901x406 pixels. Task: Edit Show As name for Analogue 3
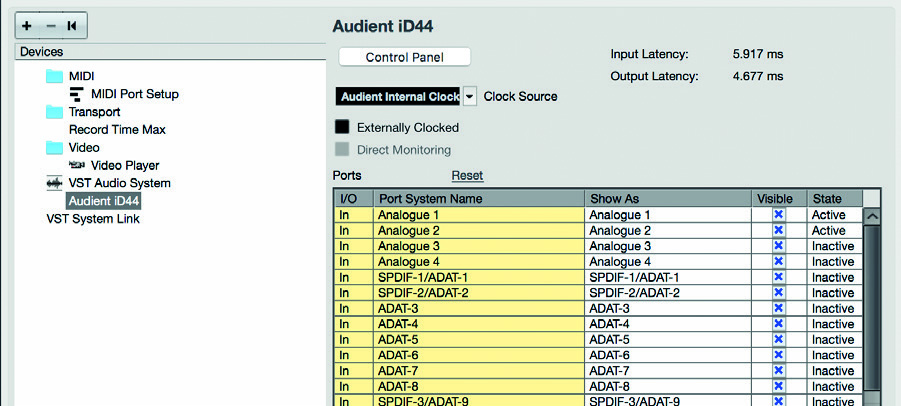point(668,246)
